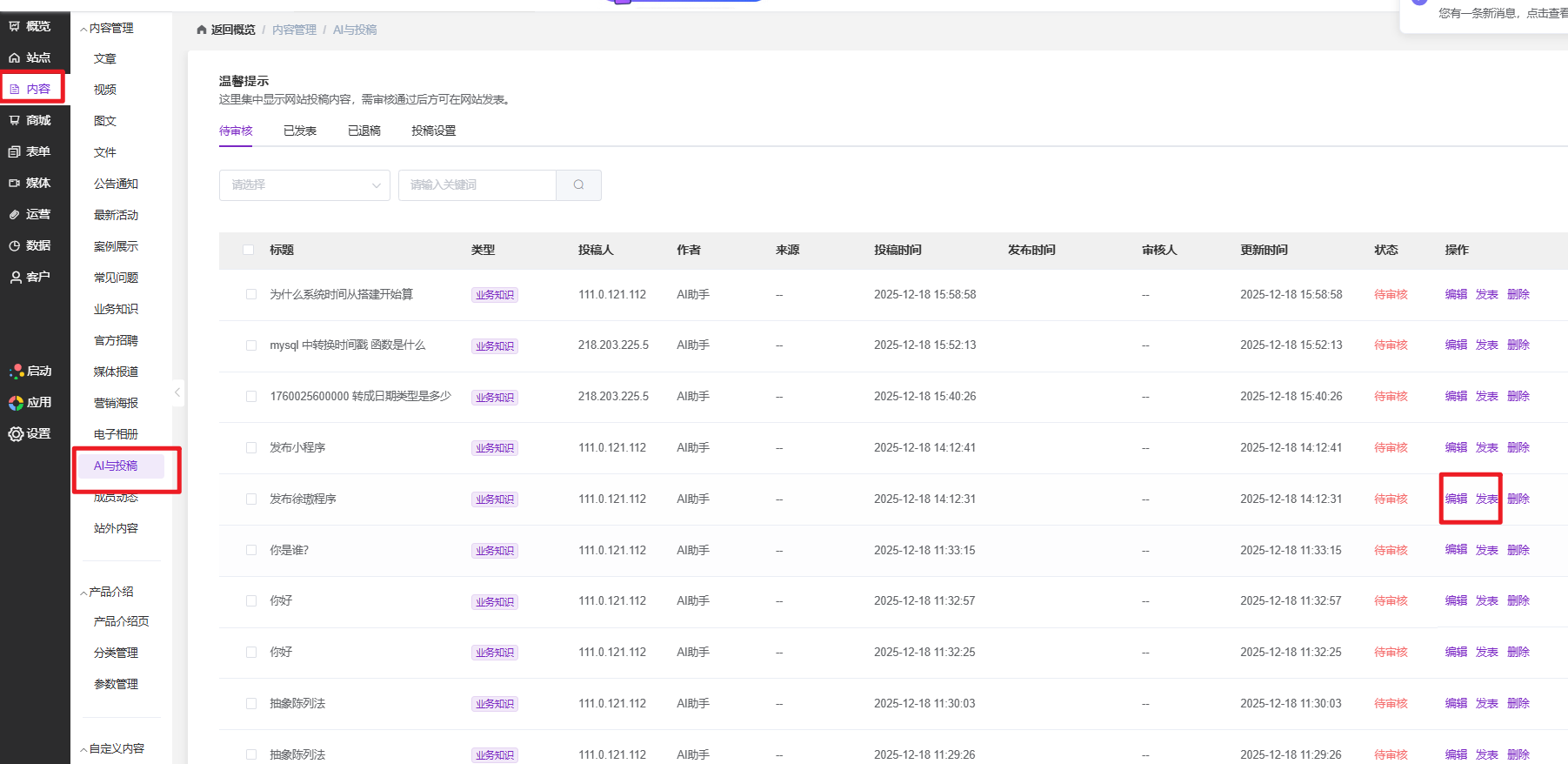Screen dimensions: 1568x764
Task: Select checkbox for 你是谁? row
Action: pyautogui.click(x=251, y=550)
